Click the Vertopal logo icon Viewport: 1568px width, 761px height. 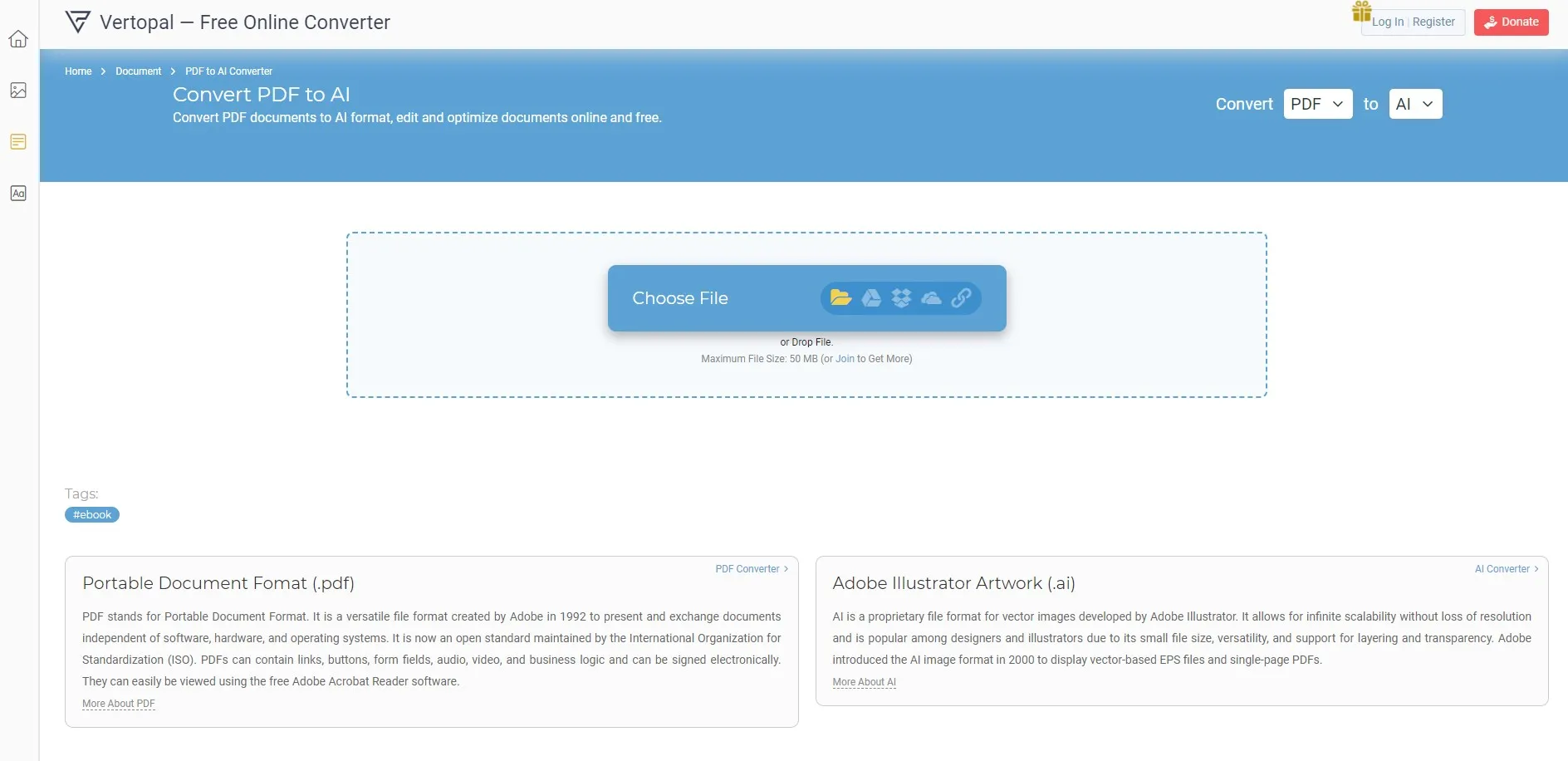point(77,22)
